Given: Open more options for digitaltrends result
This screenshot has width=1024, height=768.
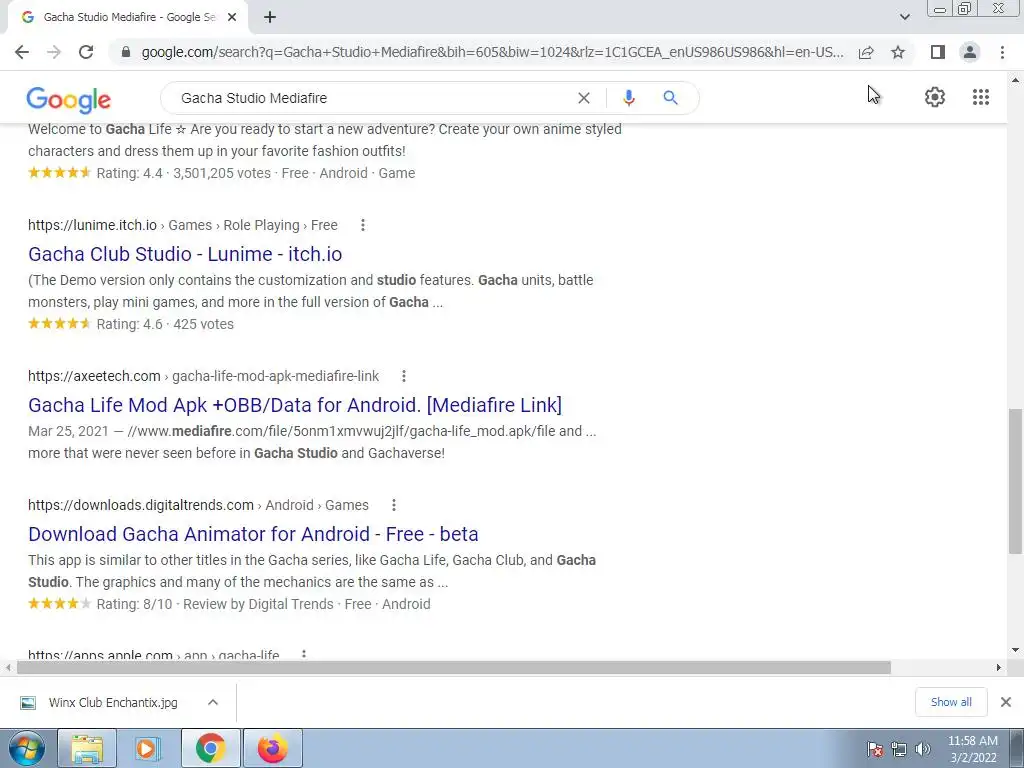Looking at the screenshot, I should (393, 505).
